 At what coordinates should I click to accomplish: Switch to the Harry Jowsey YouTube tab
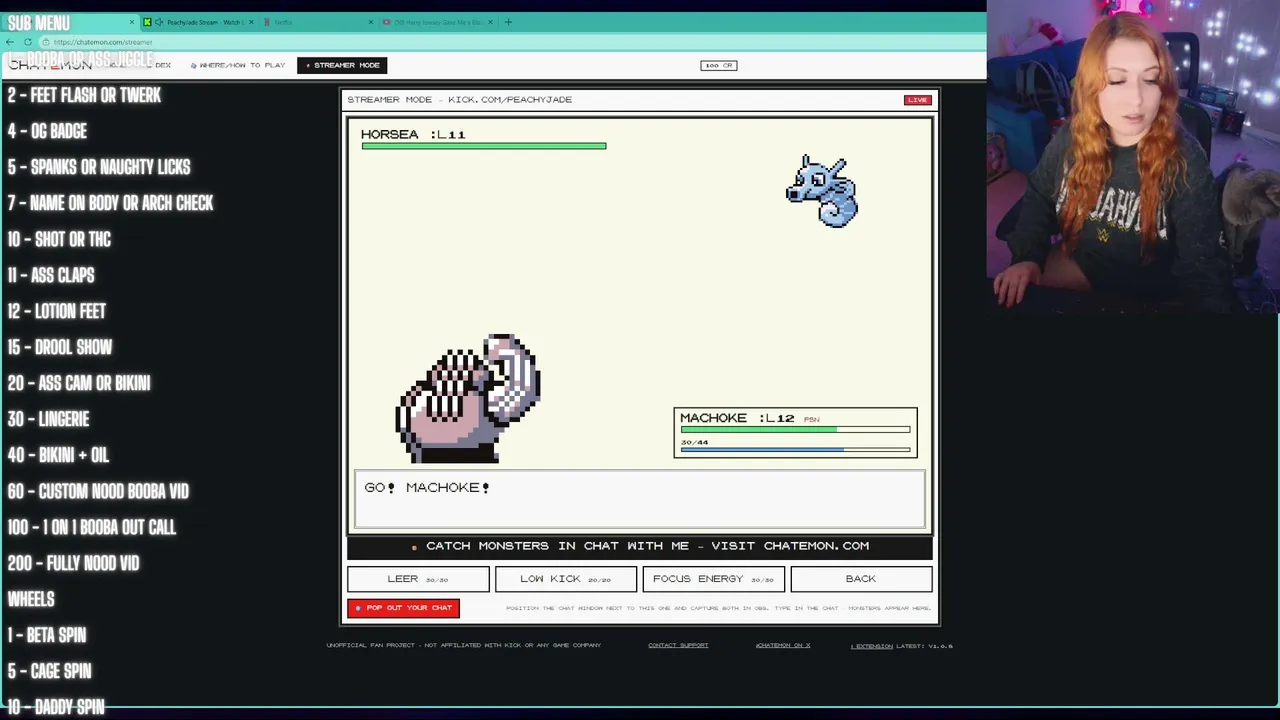coord(438,22)
